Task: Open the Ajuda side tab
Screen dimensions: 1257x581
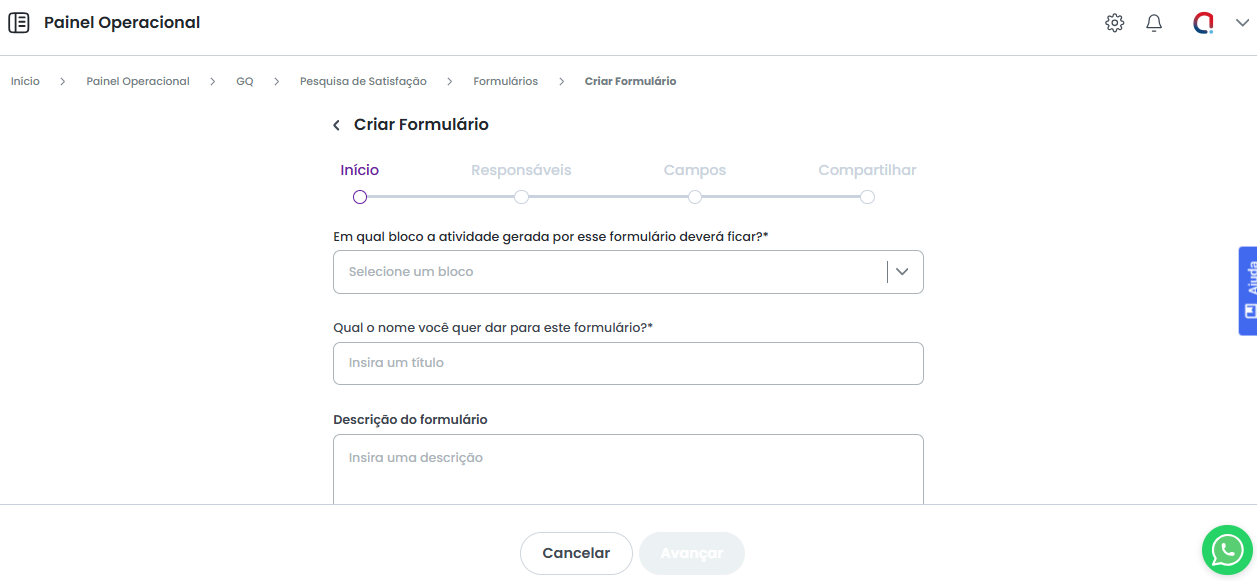Action: click(1248, 290)
